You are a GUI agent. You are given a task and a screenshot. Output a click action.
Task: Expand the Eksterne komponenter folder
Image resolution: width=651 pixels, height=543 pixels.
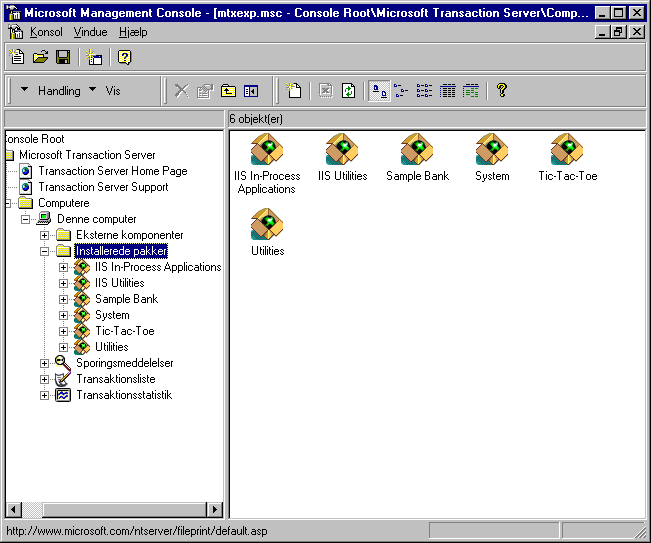[x=44, y=235]
